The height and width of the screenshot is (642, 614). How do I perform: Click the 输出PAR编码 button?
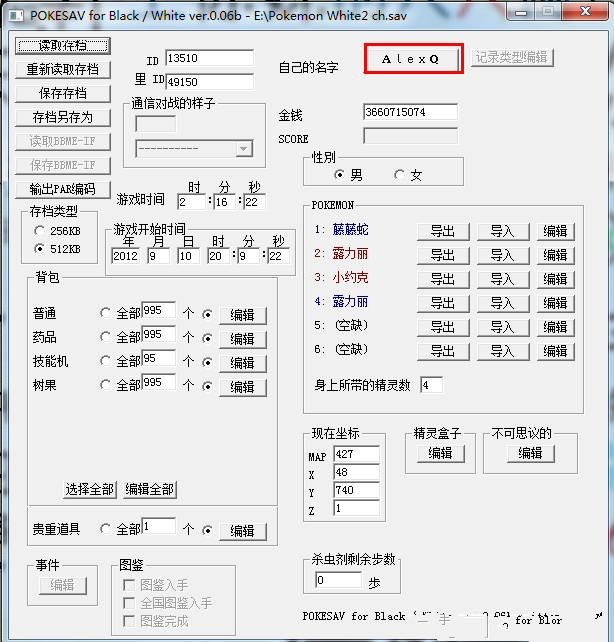pyautogui.click(x=63, y=190)
